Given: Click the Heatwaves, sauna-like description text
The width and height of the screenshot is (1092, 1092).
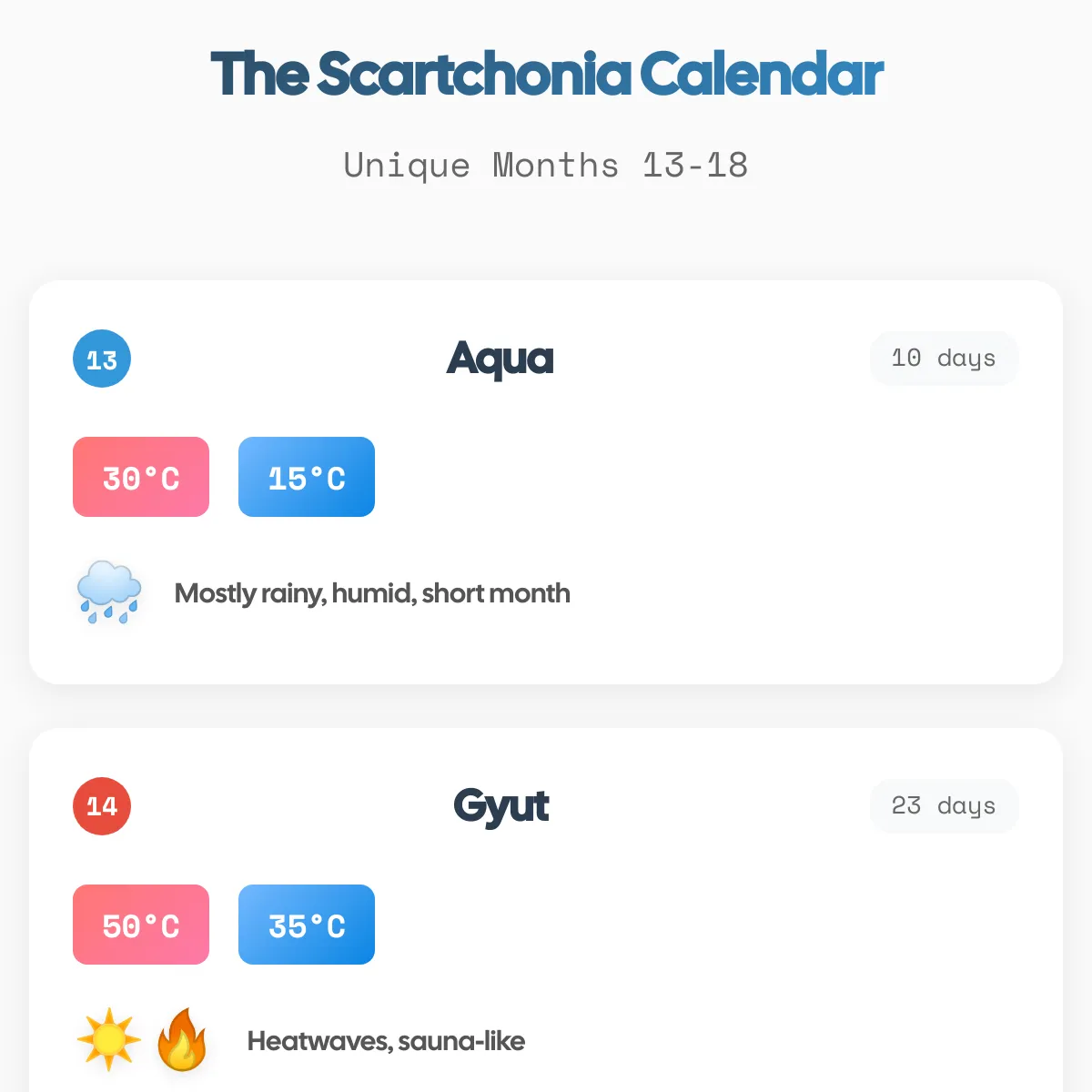Looking at the screenshot, I should coord(386,1041).
